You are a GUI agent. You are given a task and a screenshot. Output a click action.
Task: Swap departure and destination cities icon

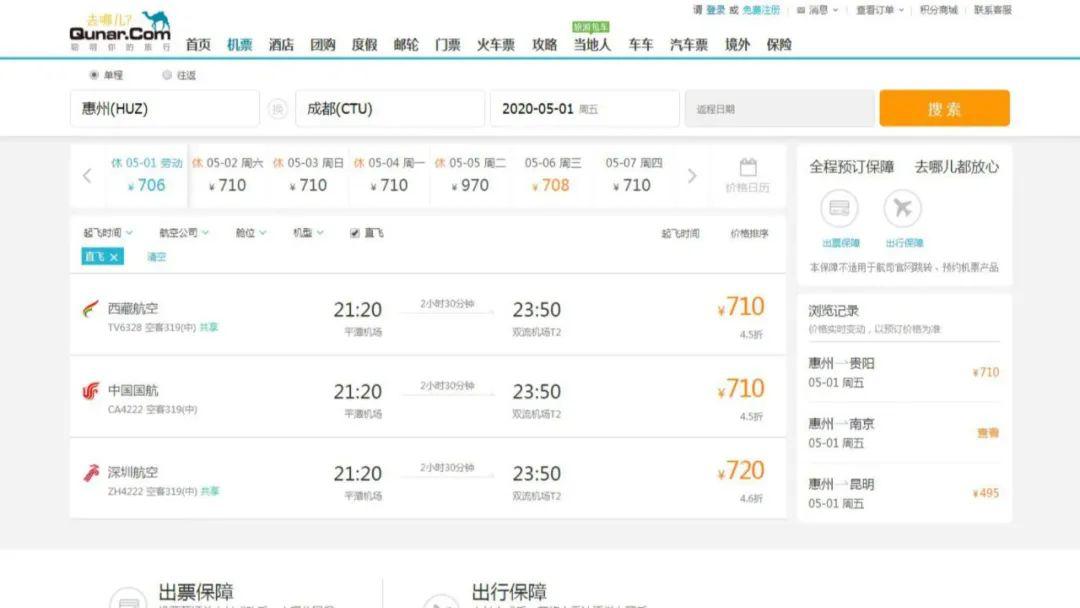click(278, 109)
